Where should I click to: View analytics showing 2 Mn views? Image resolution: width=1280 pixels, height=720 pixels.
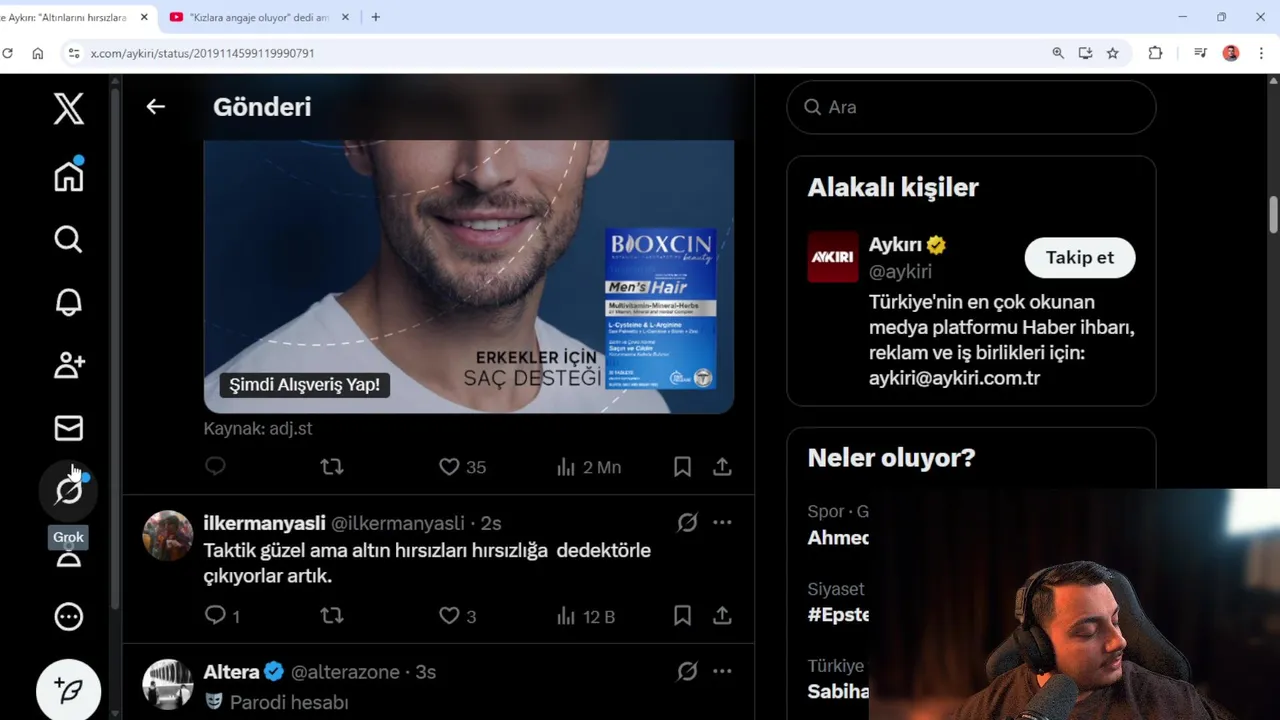(589, 466)
